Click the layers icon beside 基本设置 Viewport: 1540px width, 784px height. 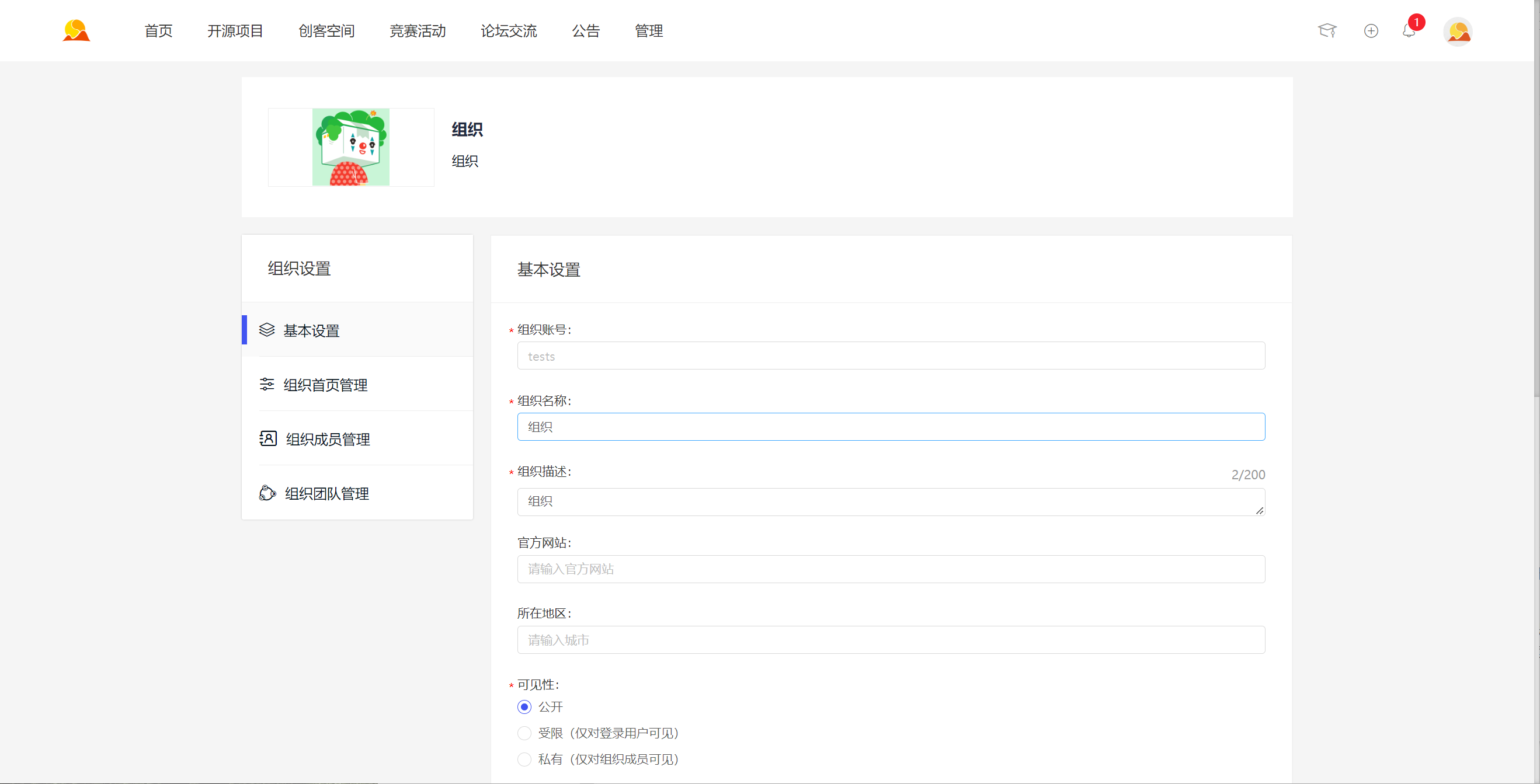267,330
